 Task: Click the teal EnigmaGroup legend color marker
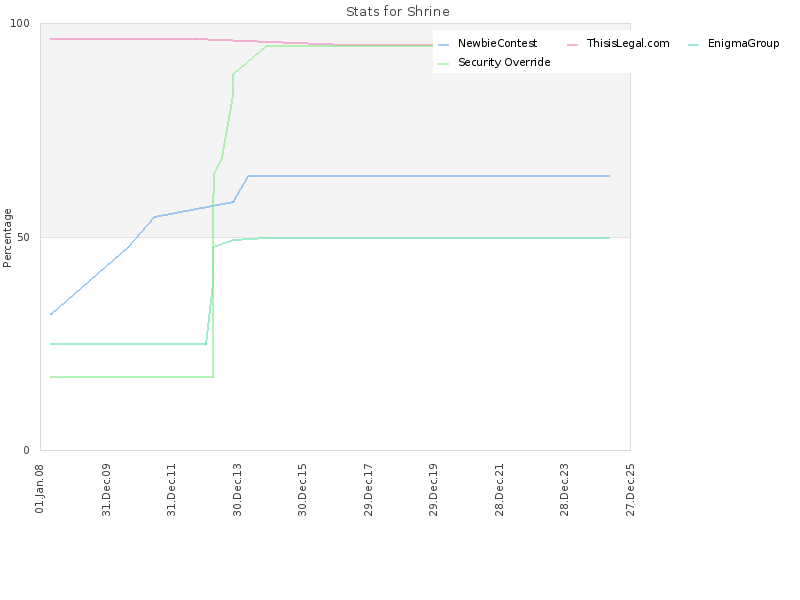click(693, 44)
